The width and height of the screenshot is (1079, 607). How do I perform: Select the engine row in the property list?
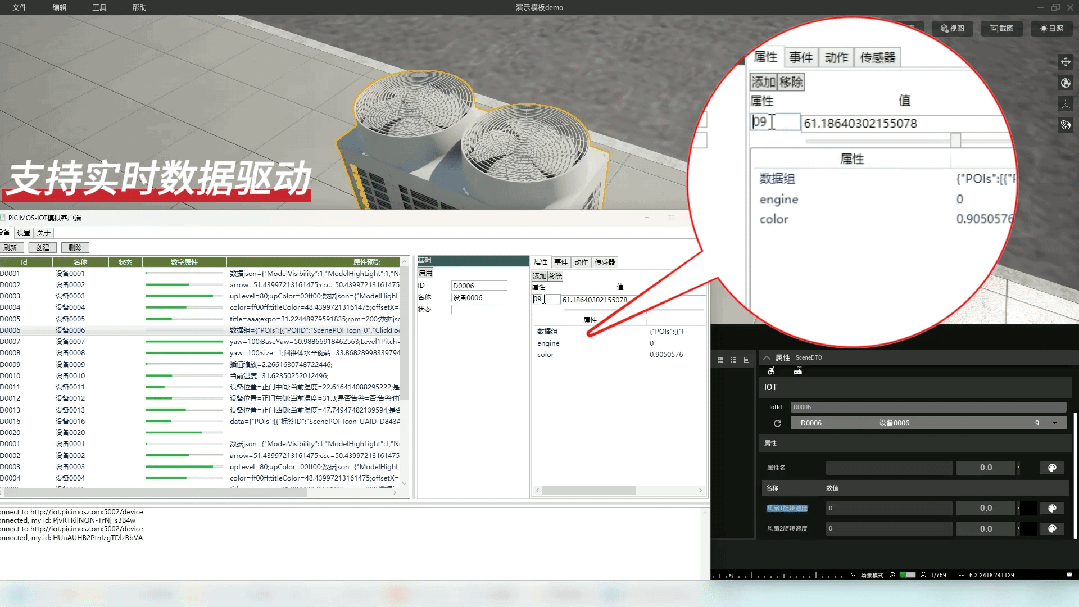[x=618, y=343]
